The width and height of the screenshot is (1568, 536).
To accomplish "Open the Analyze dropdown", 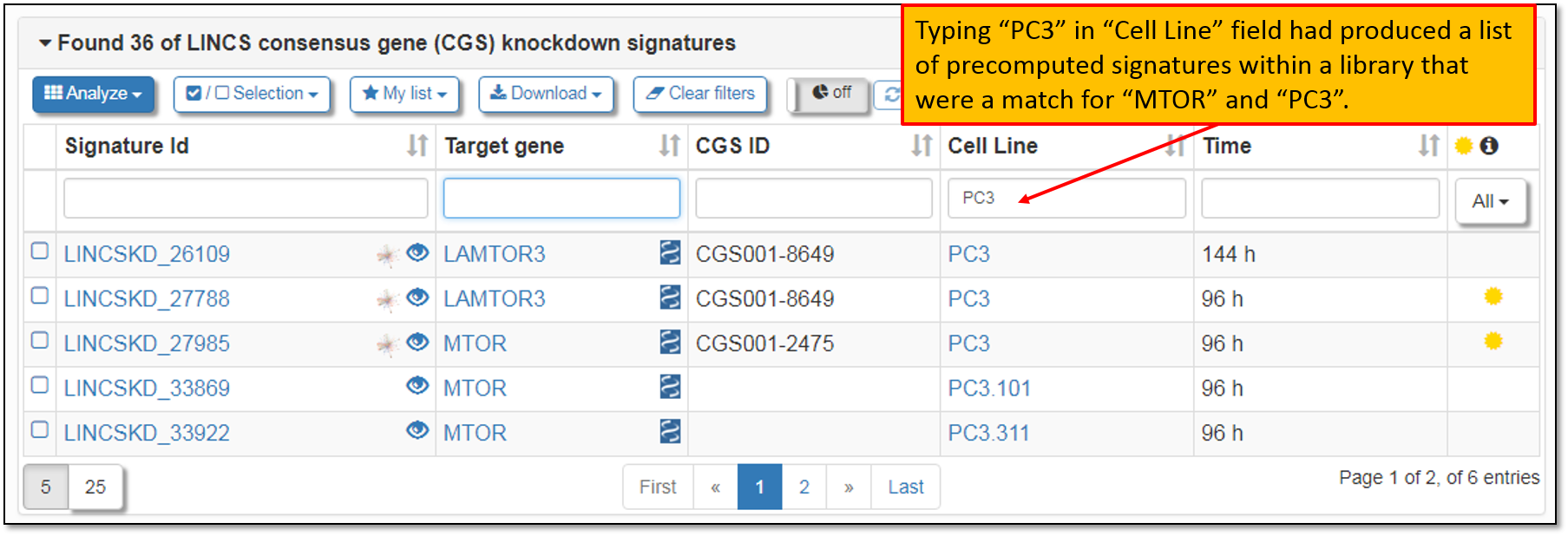I will [x=93, y=94].
